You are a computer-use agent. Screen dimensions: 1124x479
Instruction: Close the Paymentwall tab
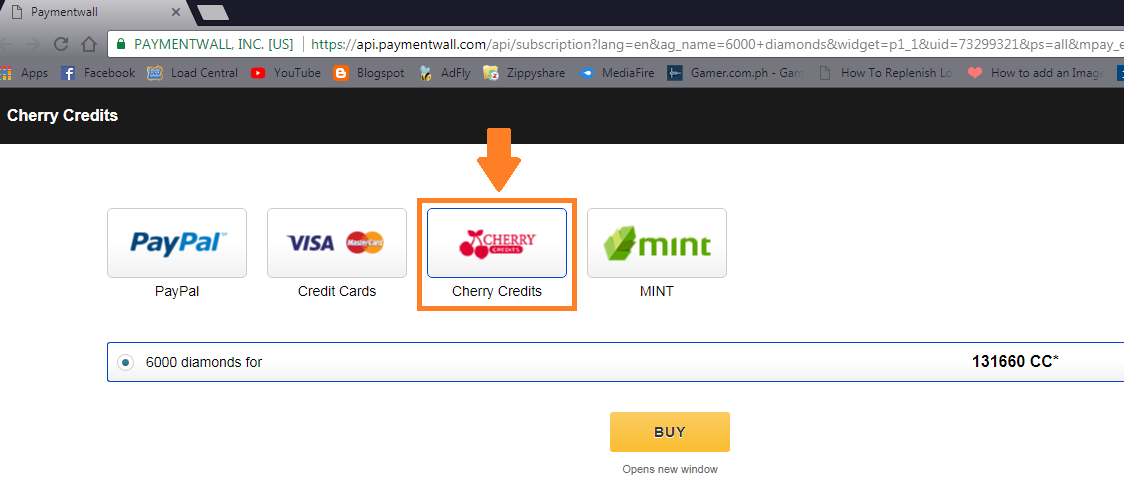click(176, 12)
